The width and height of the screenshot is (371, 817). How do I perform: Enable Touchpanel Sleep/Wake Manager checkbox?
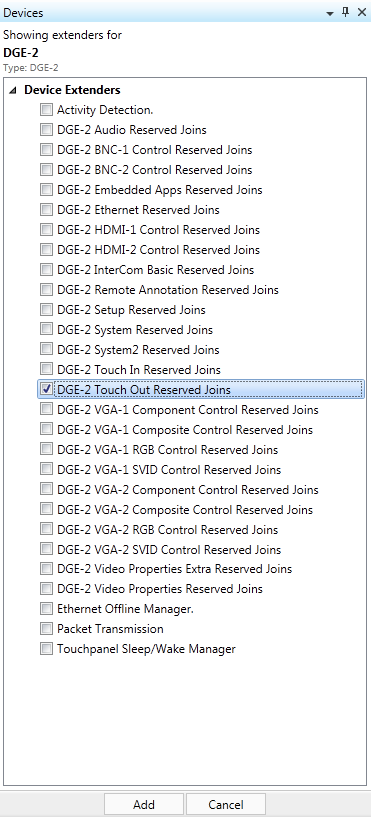(46, 649)
